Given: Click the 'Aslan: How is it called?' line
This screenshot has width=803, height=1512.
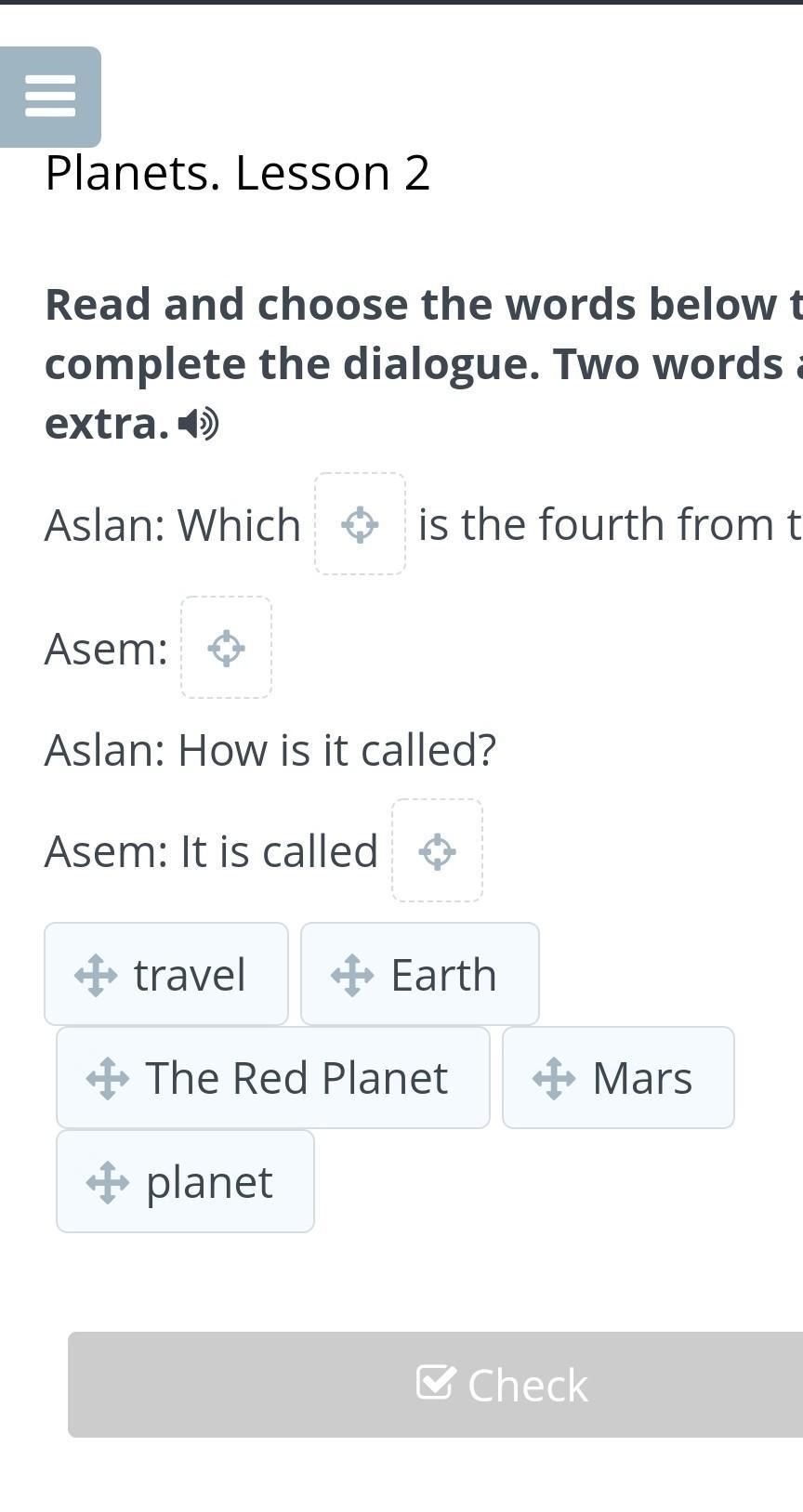Looking at the screenshot, I should coord(270,750).
